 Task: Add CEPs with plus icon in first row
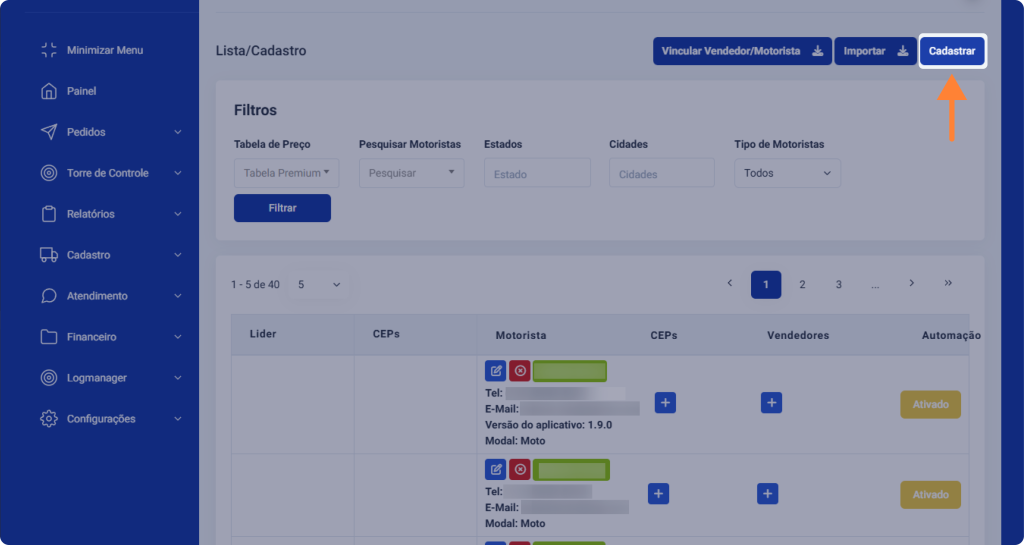[666, 403]
